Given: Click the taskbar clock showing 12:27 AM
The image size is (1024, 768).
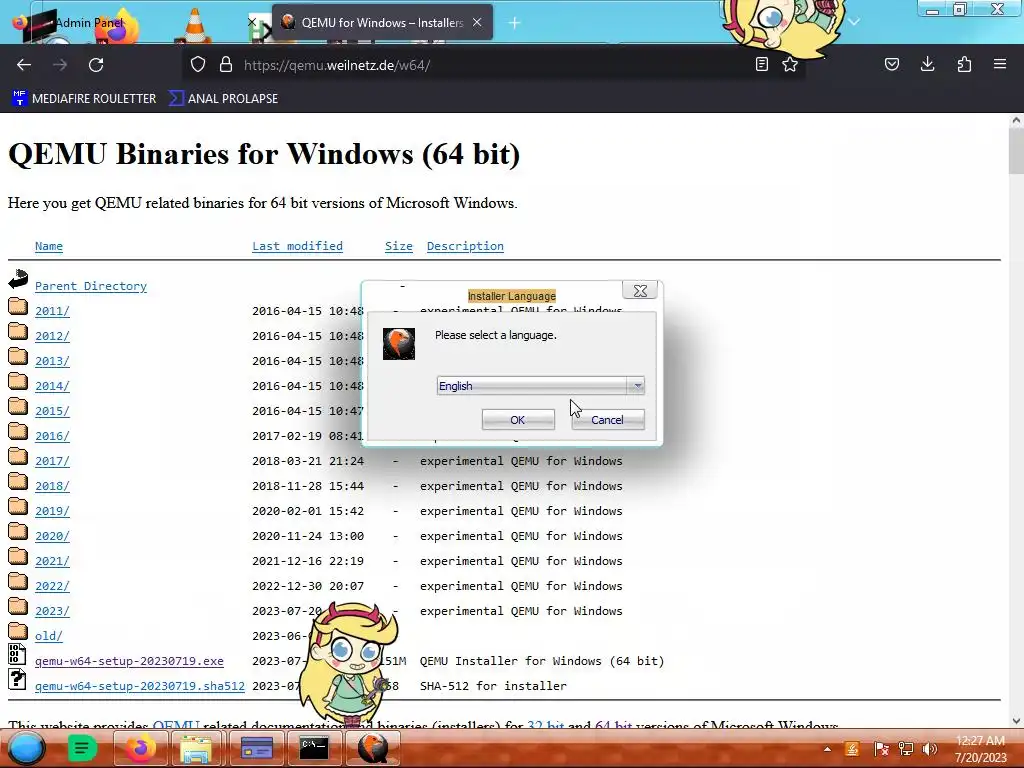Looking at the screenshot, I should [980, 749].
